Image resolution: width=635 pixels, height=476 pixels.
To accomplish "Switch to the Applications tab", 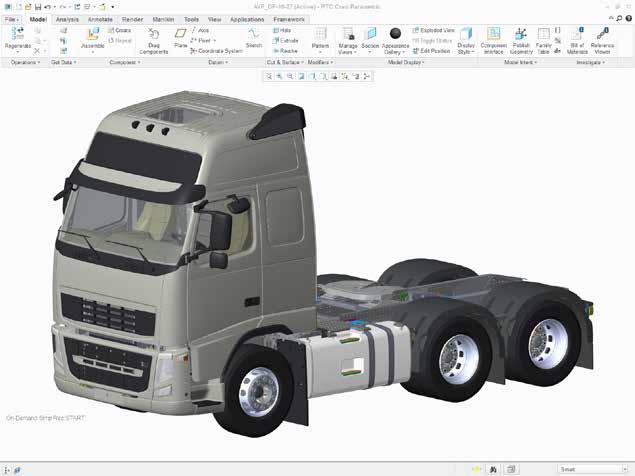I will point(247,19).
